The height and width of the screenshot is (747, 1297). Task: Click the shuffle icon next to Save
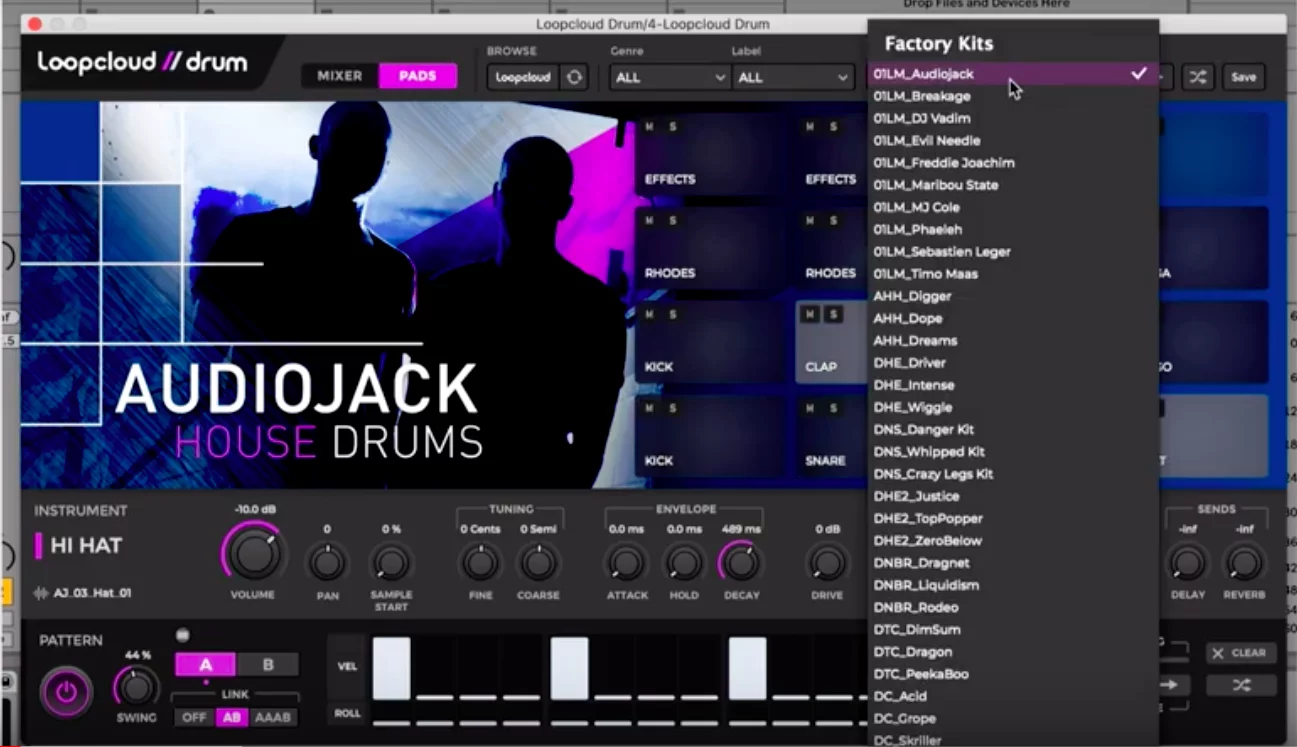click(x=1198, y=77)
